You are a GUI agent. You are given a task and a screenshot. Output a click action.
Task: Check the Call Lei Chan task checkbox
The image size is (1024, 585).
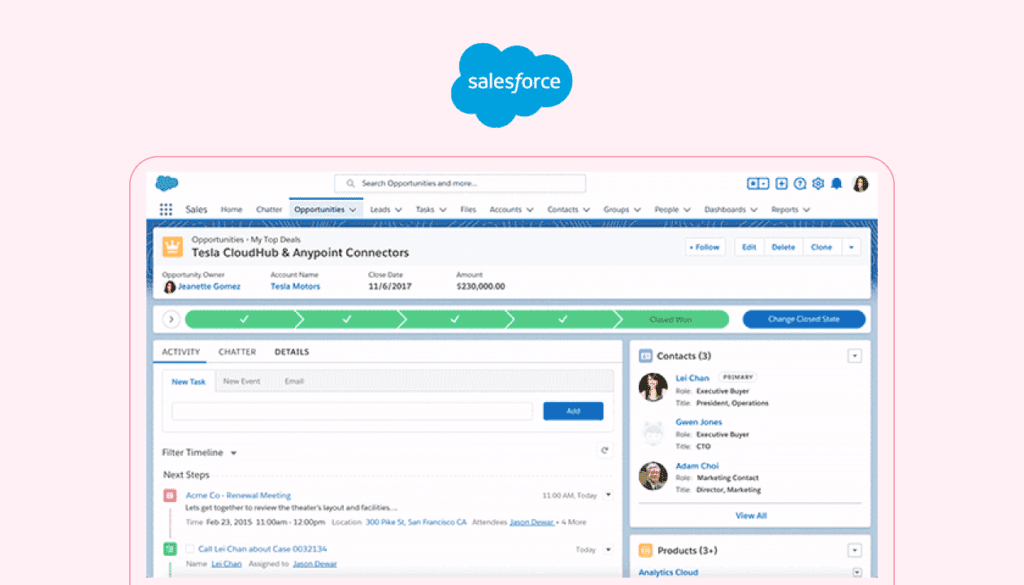[x=170, y=549]
